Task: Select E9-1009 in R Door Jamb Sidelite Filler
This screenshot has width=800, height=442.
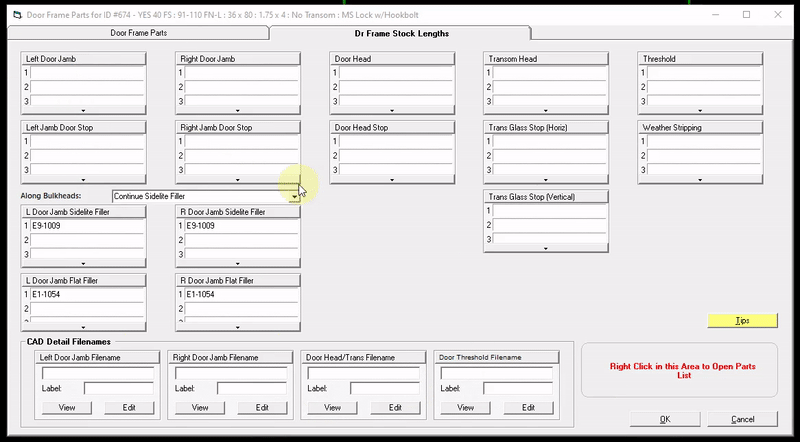Action: (x=242, y=226)
